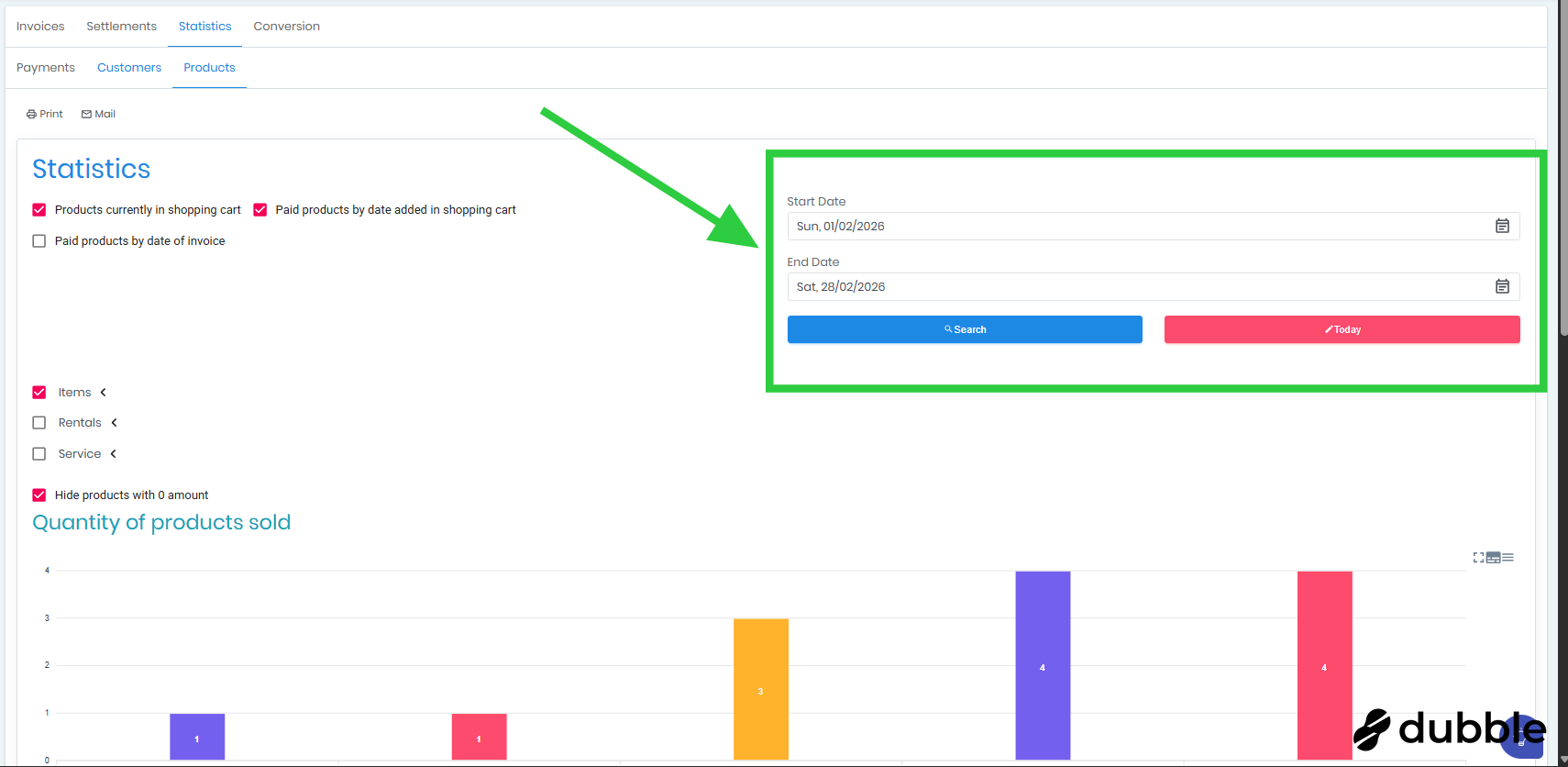
Task: Toggle Hide products with 0 amount
Action: click(x=39, y=495)
